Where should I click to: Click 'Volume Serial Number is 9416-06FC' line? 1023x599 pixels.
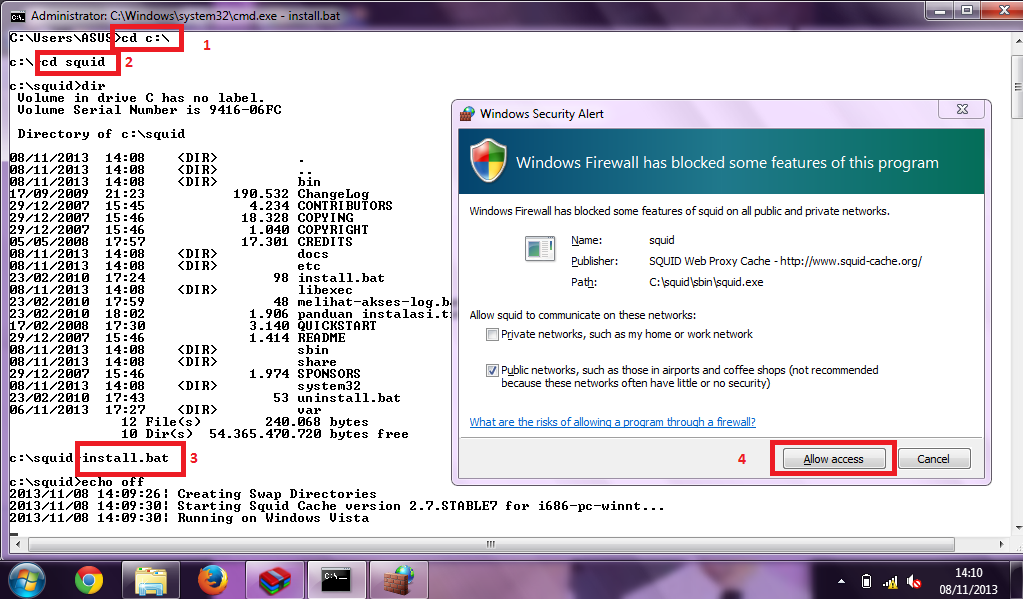pyautogui.click(x=149, y=110)
